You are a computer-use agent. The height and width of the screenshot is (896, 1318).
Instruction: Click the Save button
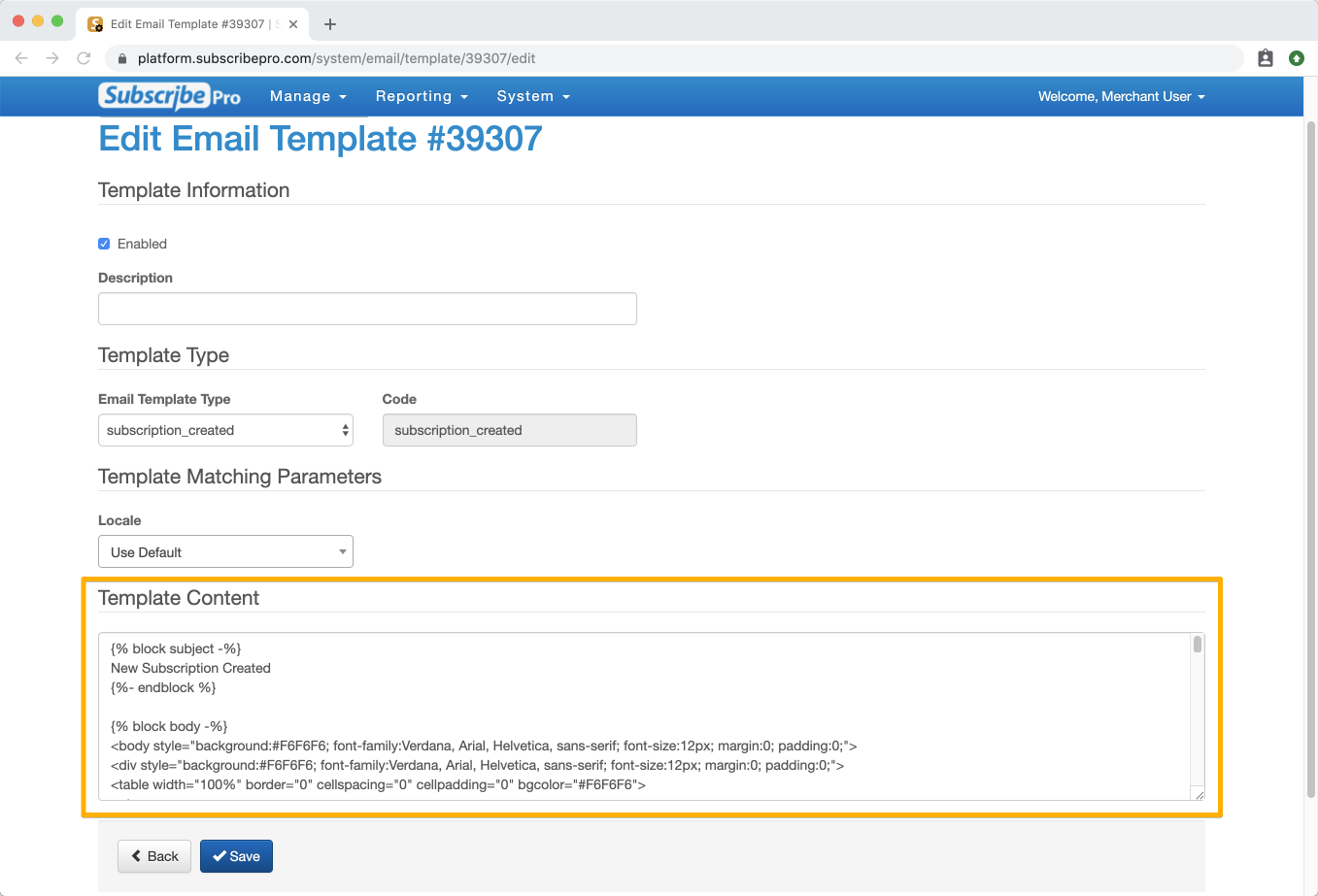pyautogui.click(x=236, y=856)
